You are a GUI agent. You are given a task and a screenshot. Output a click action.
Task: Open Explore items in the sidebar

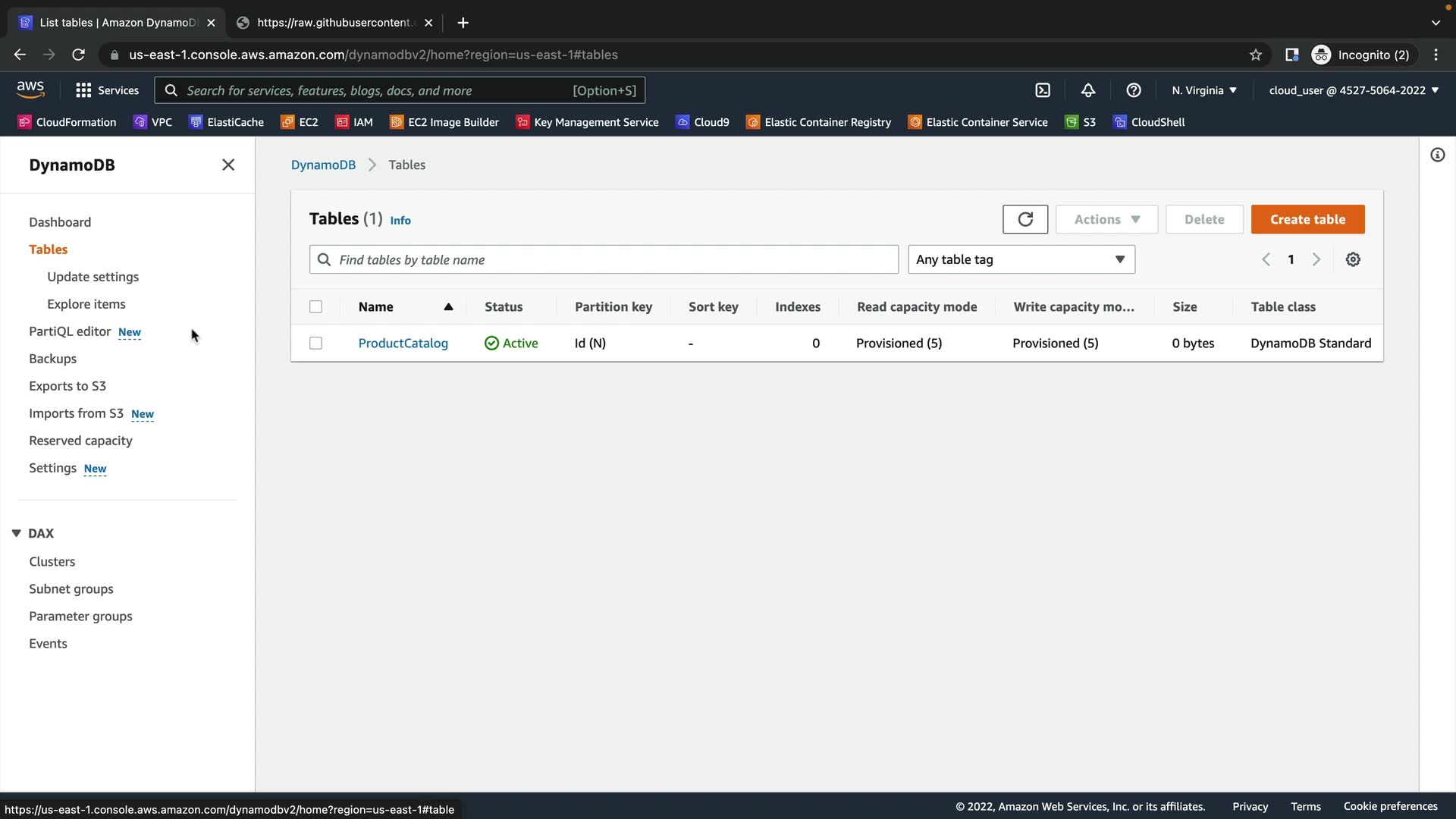tap(86, 304)
